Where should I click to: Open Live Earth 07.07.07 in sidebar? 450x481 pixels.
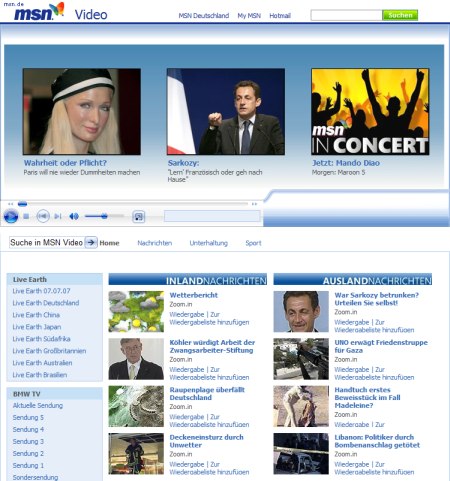(x=41, y=291)
